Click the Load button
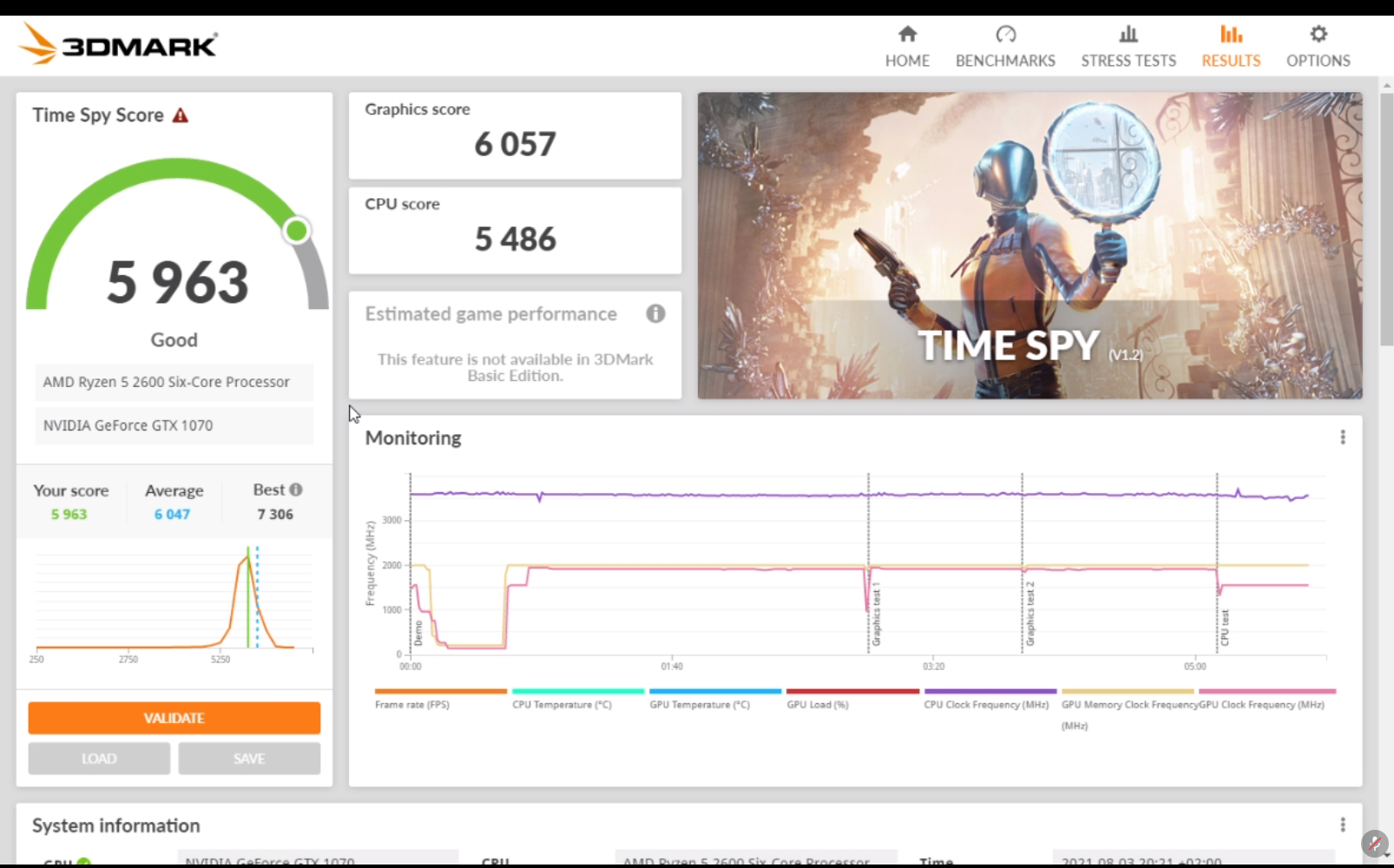This screenshot has width=1394, height=868. click(x=99, y=759)
